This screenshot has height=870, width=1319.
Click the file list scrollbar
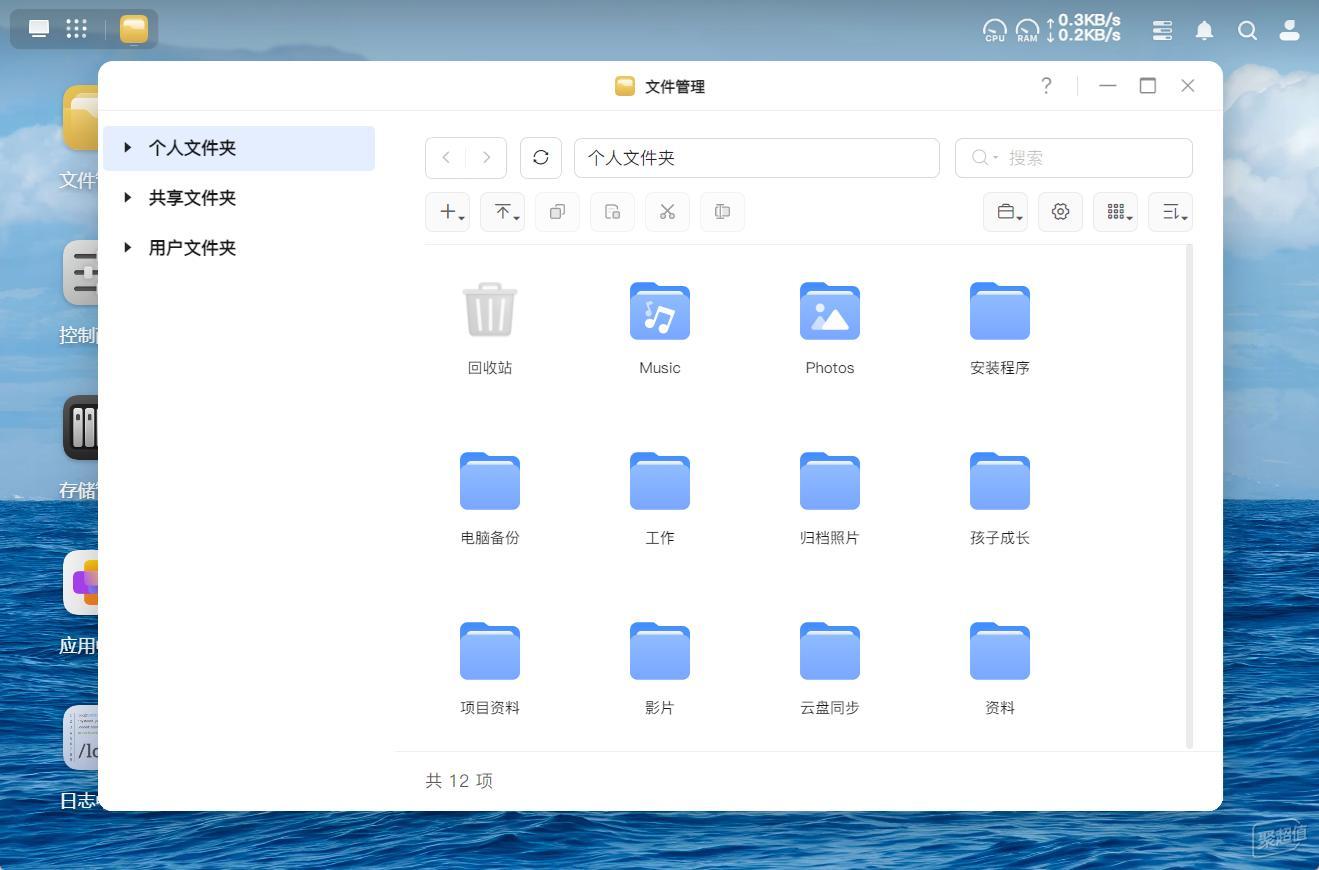point(1189,496)
